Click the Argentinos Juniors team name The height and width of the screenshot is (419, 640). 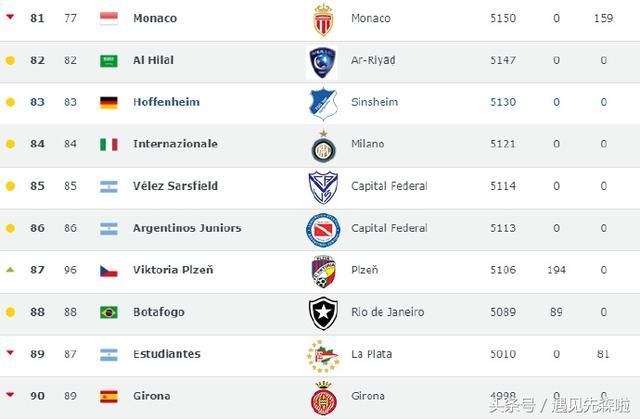(187, 228)
